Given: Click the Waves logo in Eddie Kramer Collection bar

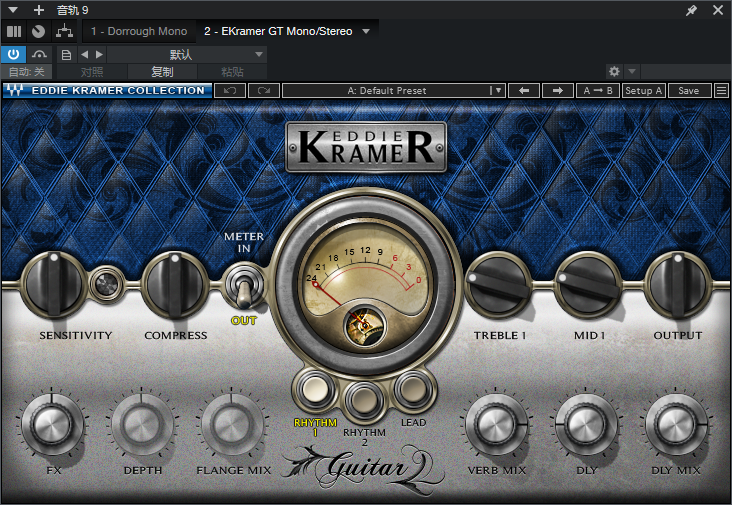Looking at the screenshot, I should pyautogui.click(x=14, y=90).
